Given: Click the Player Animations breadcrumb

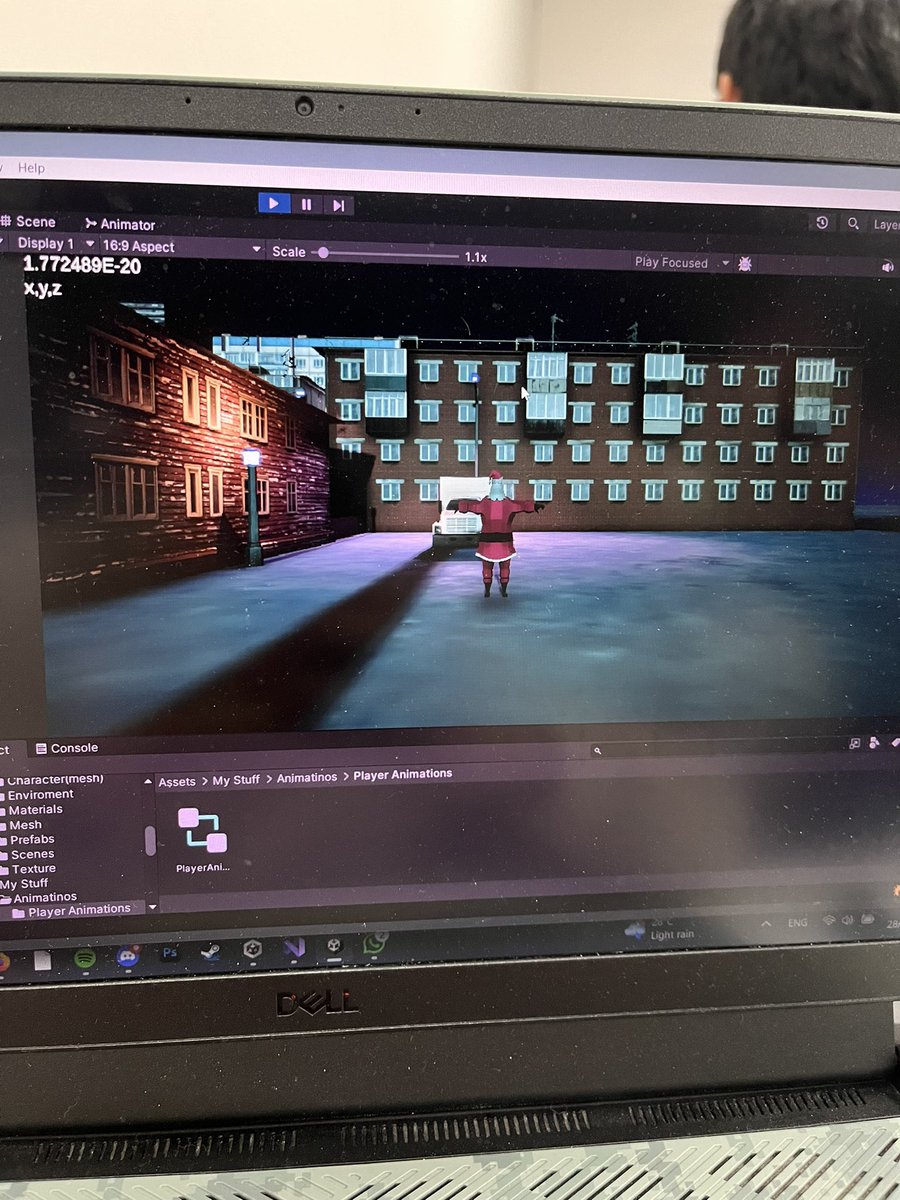Looking at the screenshot, I should 403,774.
